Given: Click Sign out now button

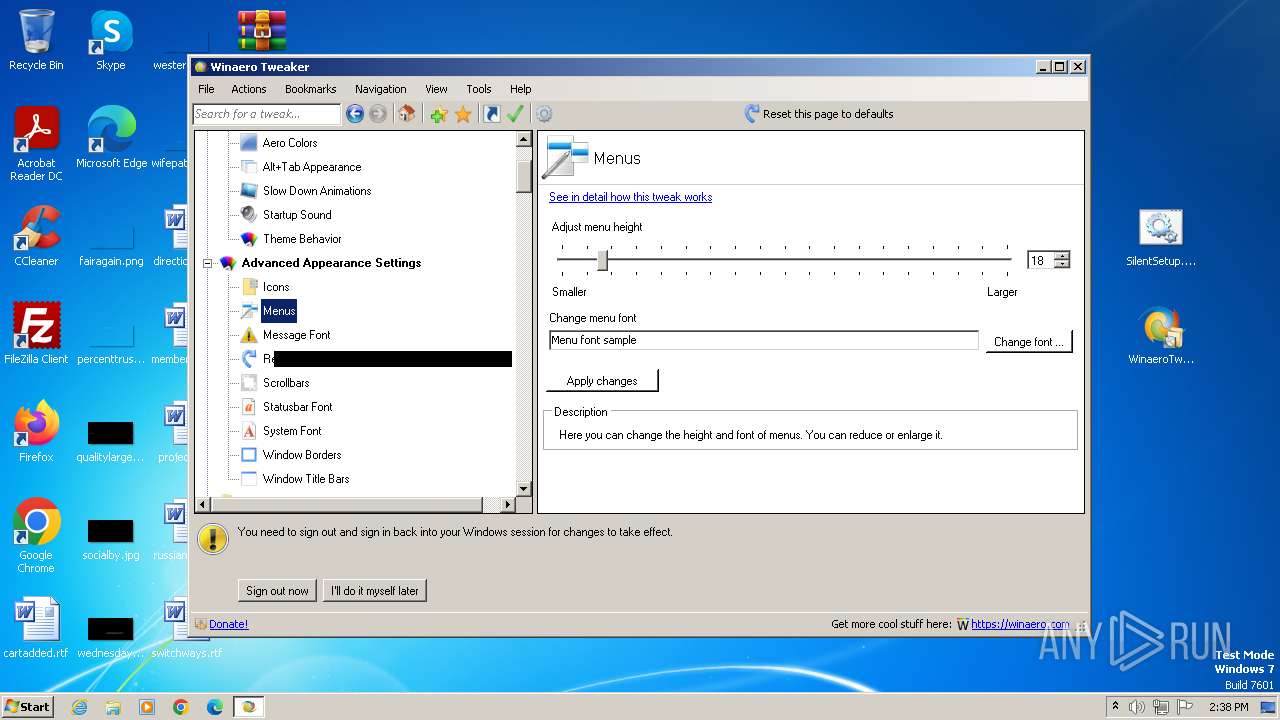Looking at the screenshot, I should [x=278, y=591].
